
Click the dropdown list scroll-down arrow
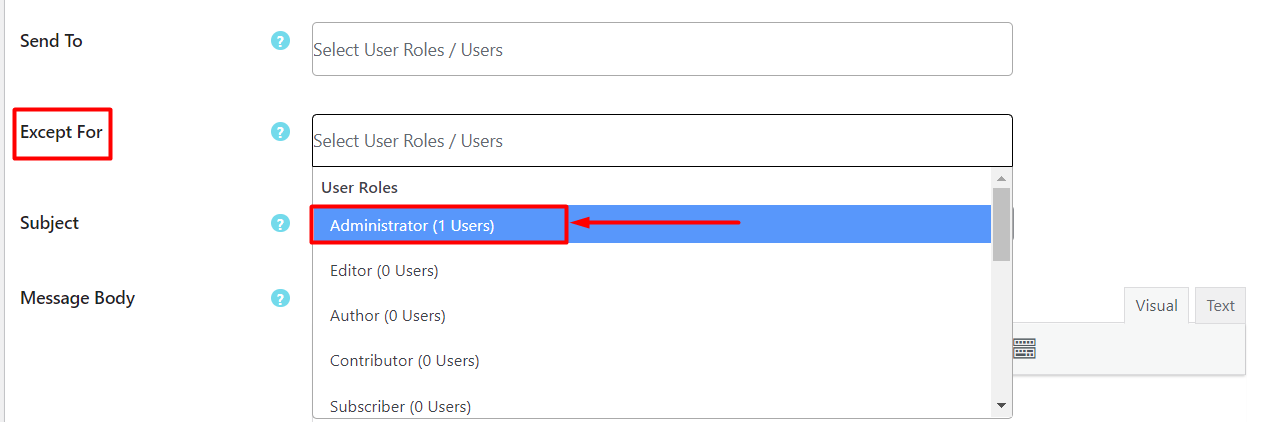tap(1001, 405)
